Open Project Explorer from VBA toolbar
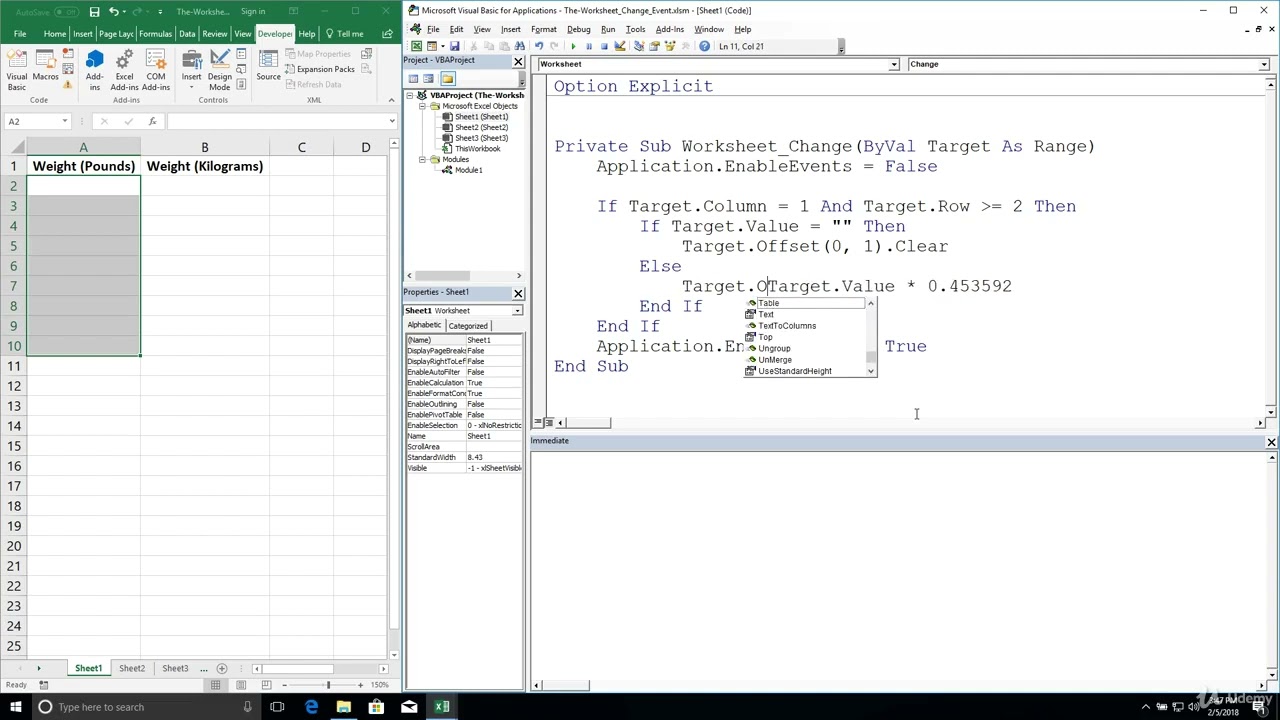The width and height of the screenshot is (1280, 720). click(640, 46)
